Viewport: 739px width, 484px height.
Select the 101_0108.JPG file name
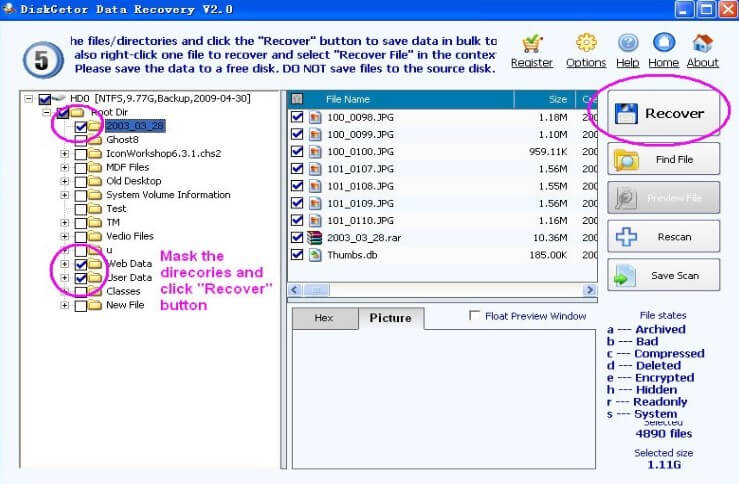[361, 186]
